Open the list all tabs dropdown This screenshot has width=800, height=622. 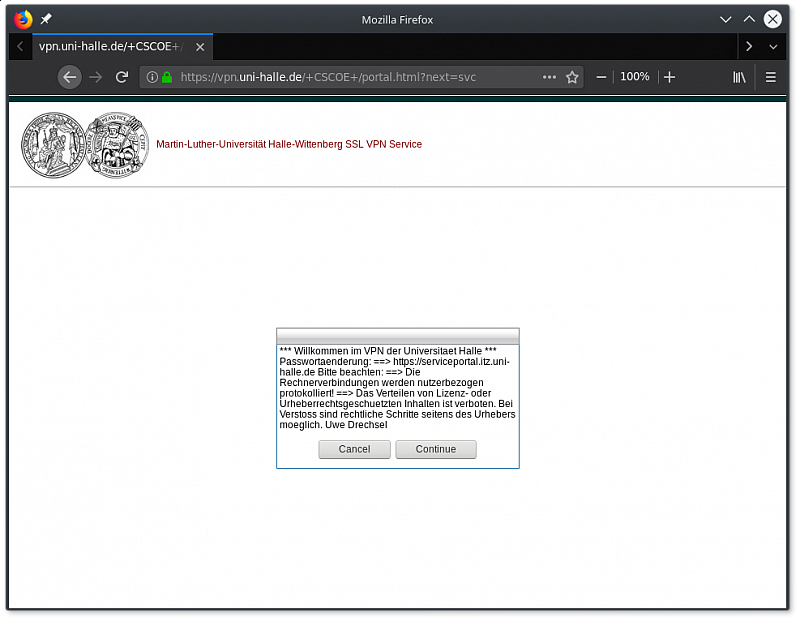773,46
